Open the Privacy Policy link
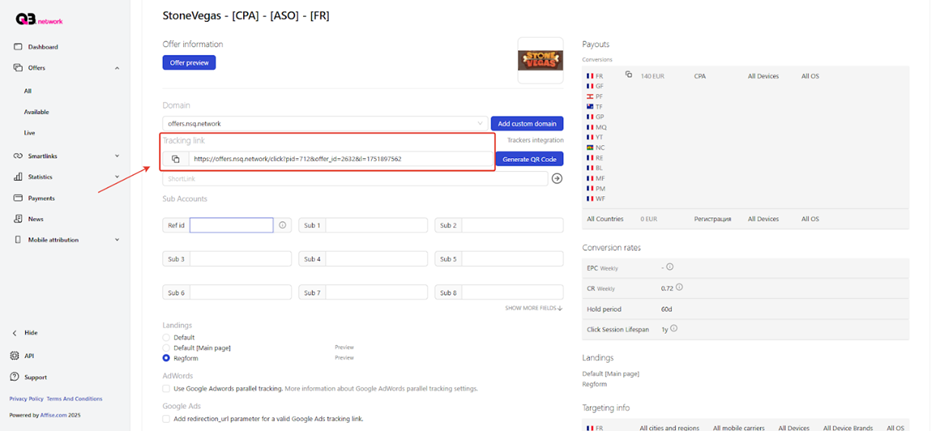 click(x=26, y=399)
